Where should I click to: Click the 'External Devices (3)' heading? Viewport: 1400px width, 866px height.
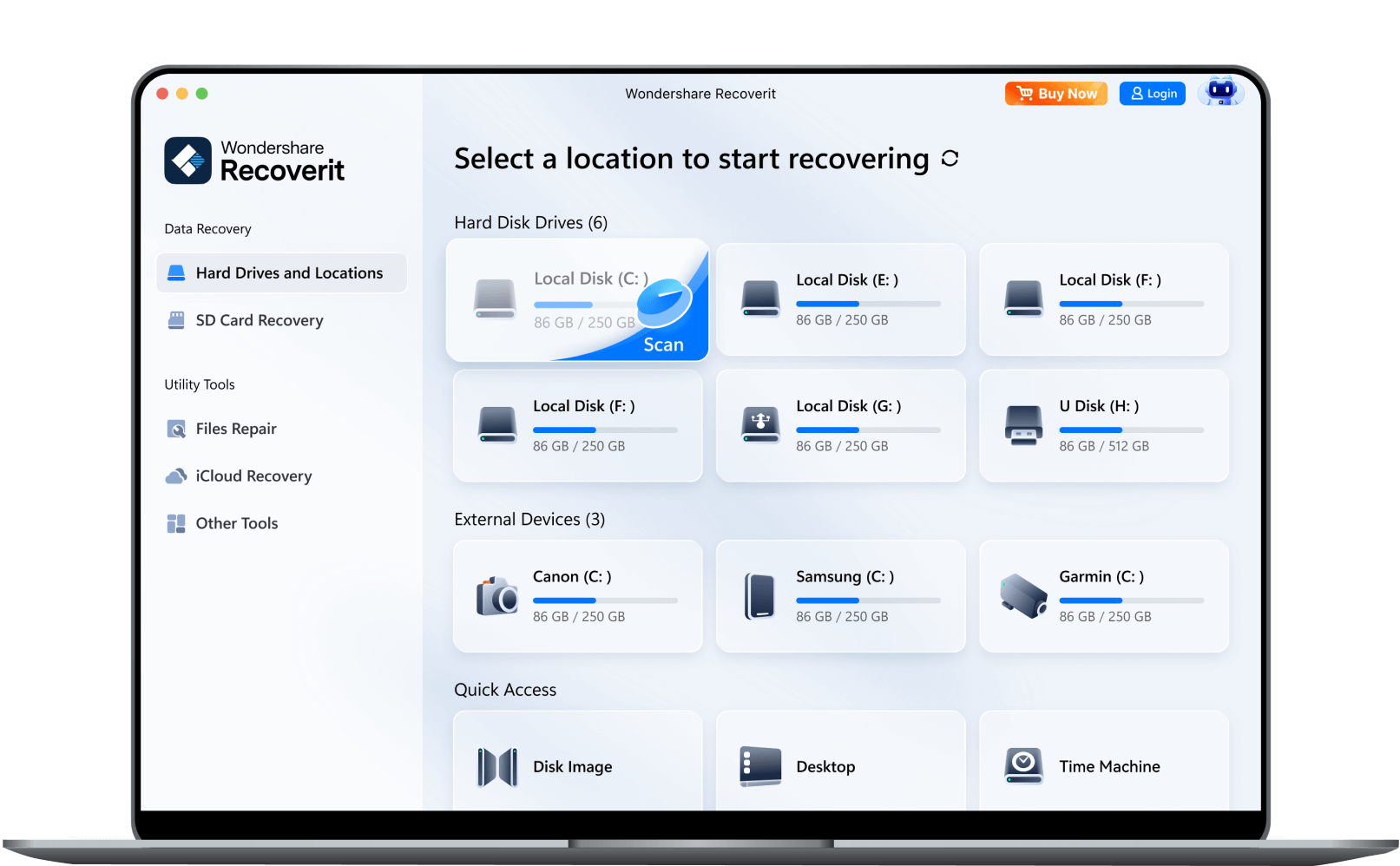[529, 519]
